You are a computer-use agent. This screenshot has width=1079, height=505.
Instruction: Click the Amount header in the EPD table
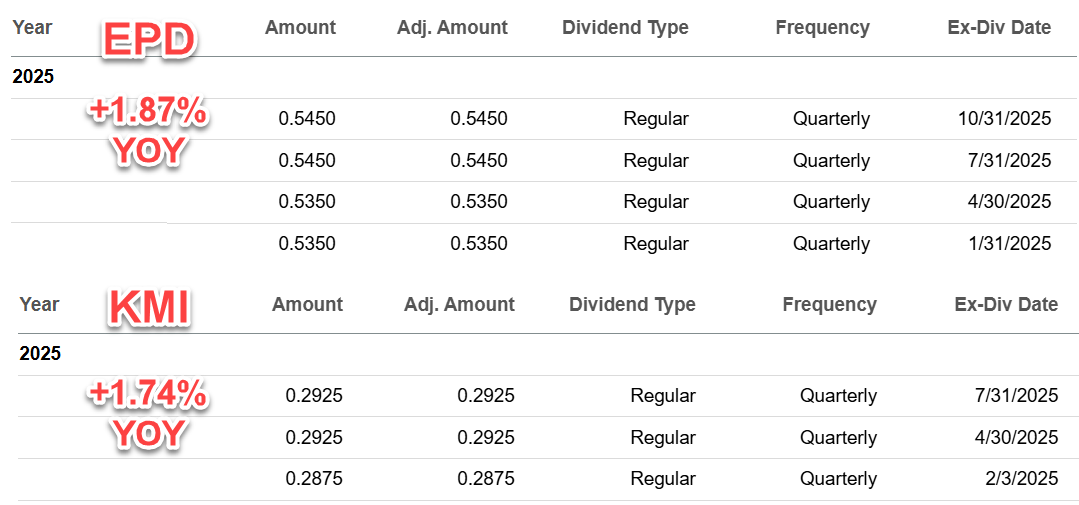pyautogui.click(x=300, y=27)
